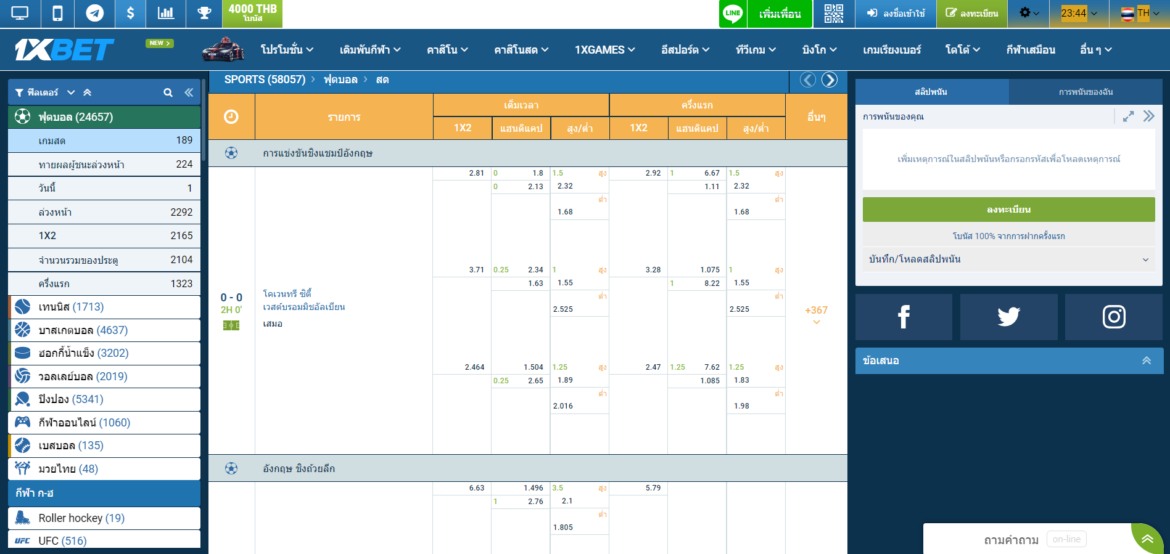Open the QR code icon
Screen dimensions: 1170x554
[x=833, y=13]
